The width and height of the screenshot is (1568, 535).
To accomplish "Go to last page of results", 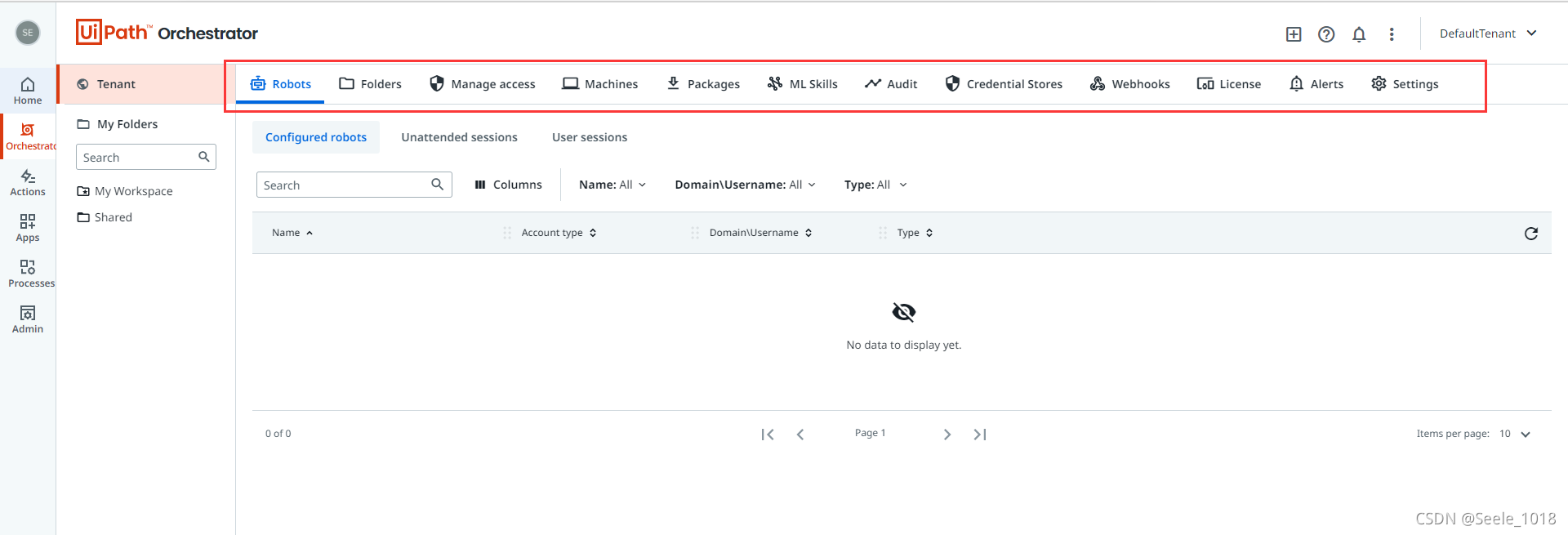I will (x=980, y=434).
